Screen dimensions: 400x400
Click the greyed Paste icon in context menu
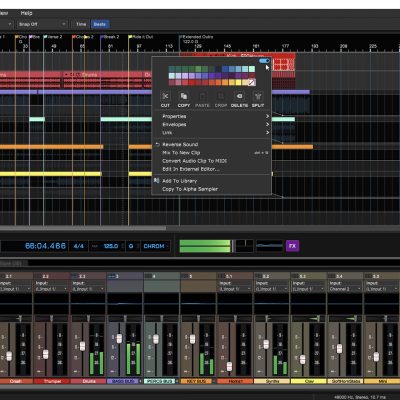pyautogui.click(x=202, y=96)
